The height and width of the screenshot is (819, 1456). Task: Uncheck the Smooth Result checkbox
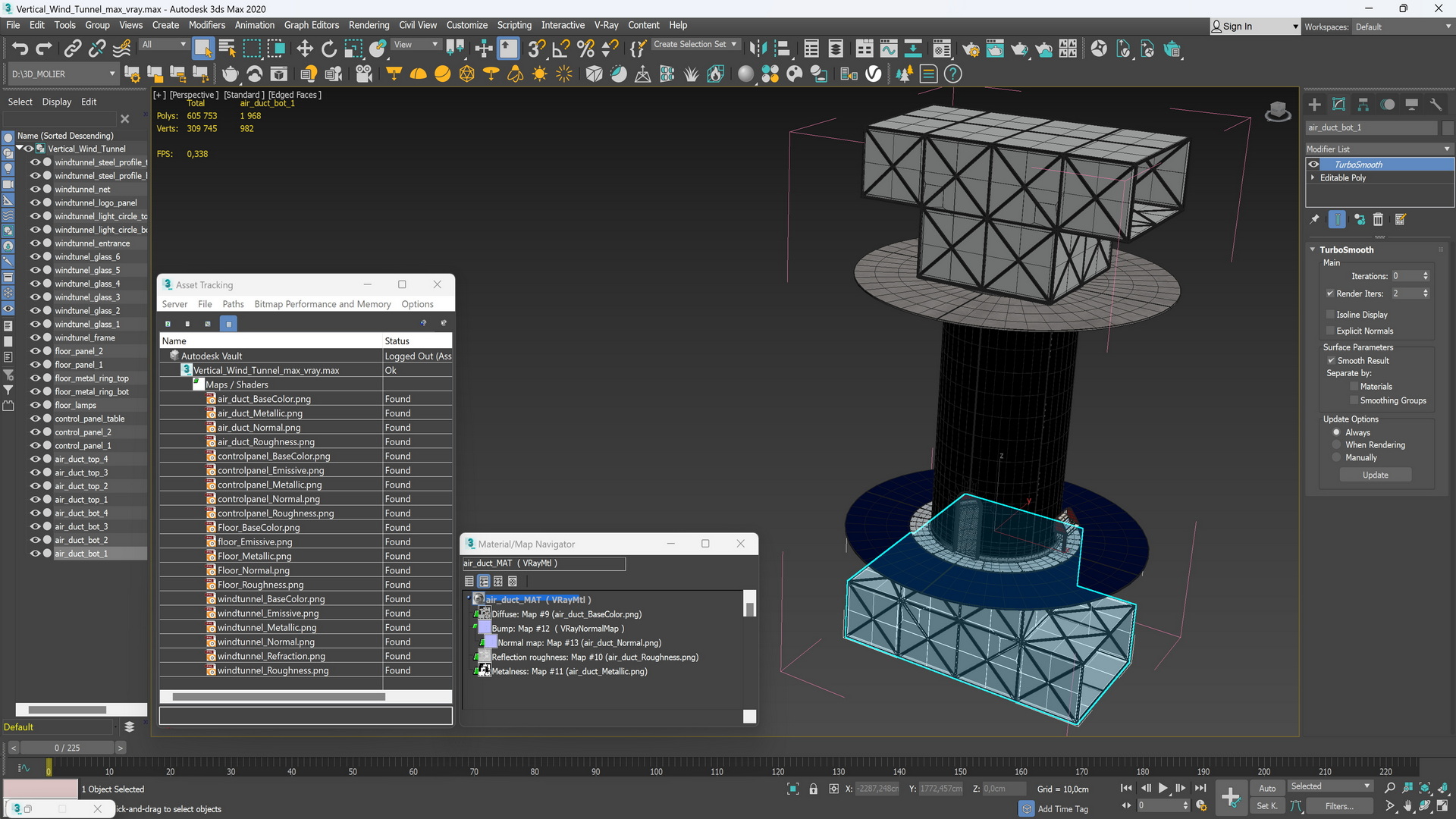tap(1331, 360)
